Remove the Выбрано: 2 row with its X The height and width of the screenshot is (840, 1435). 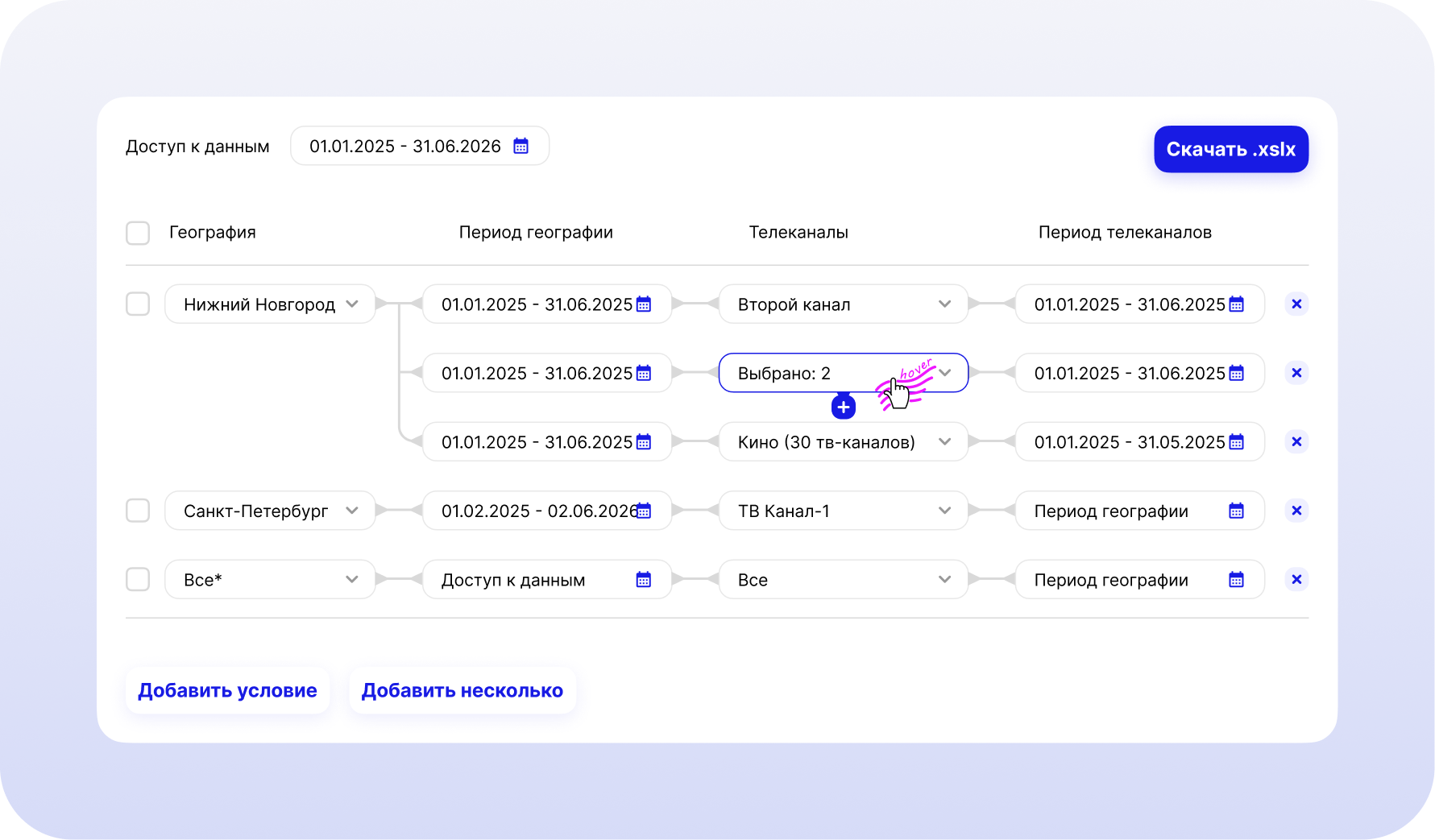pyautogui.click(x=1296, y=372)
